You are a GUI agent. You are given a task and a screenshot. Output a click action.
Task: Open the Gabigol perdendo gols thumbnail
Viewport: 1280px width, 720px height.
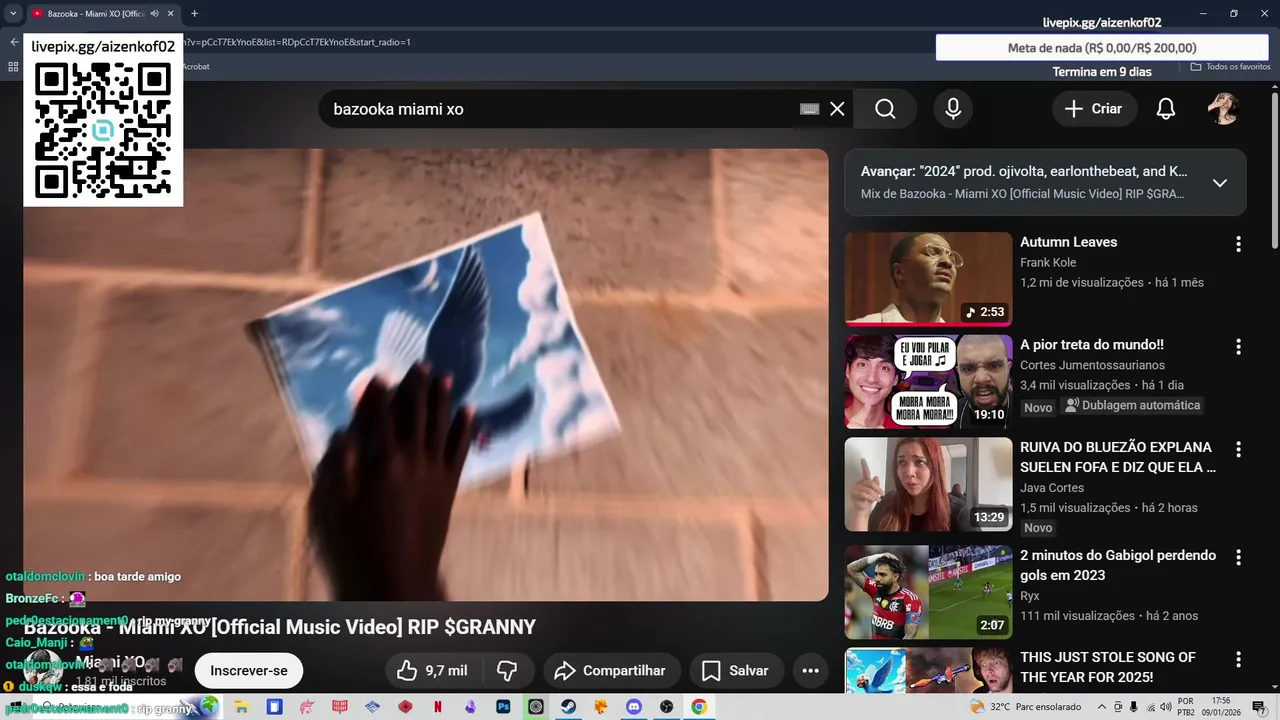pos(928,592)
